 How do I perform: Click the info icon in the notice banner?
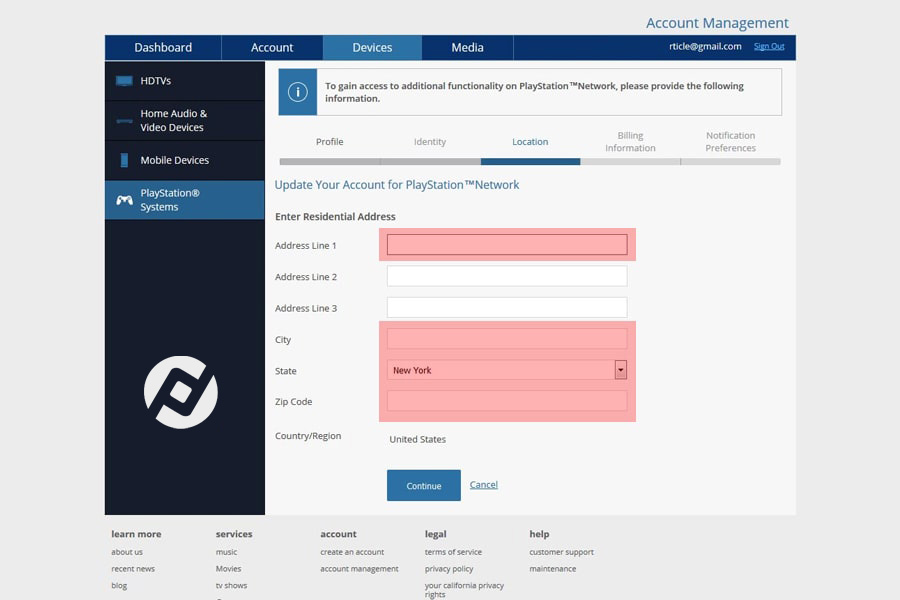point(297,92)
